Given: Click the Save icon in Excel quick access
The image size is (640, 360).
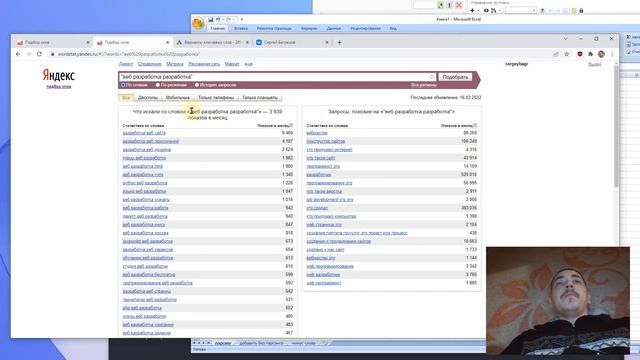Looking at the screenshot, I should (x=211, y=19).
